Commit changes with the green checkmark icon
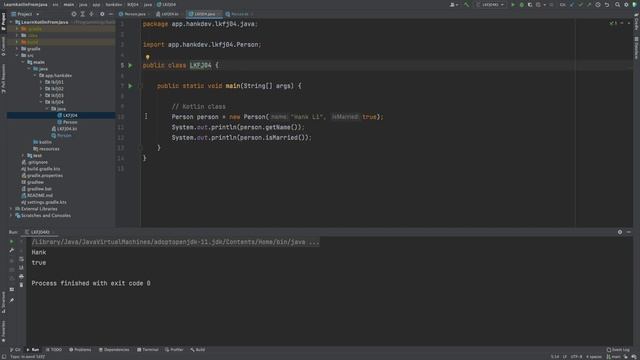The image size is (640, 360). coord(580,4)
